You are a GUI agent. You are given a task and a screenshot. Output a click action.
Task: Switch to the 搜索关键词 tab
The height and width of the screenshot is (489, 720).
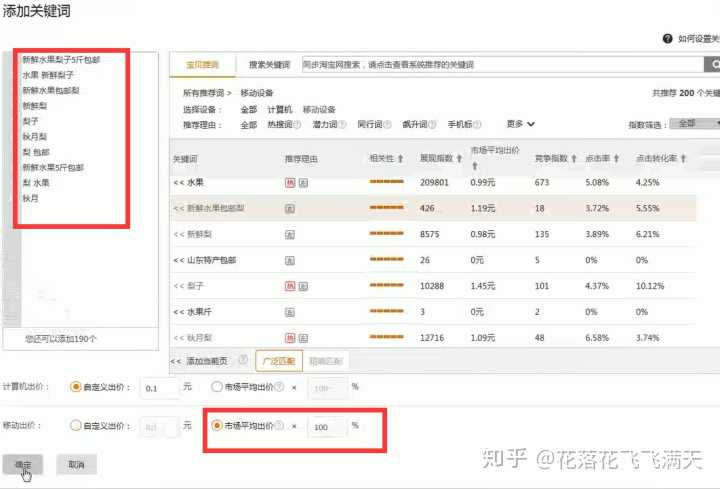(268, 65)
